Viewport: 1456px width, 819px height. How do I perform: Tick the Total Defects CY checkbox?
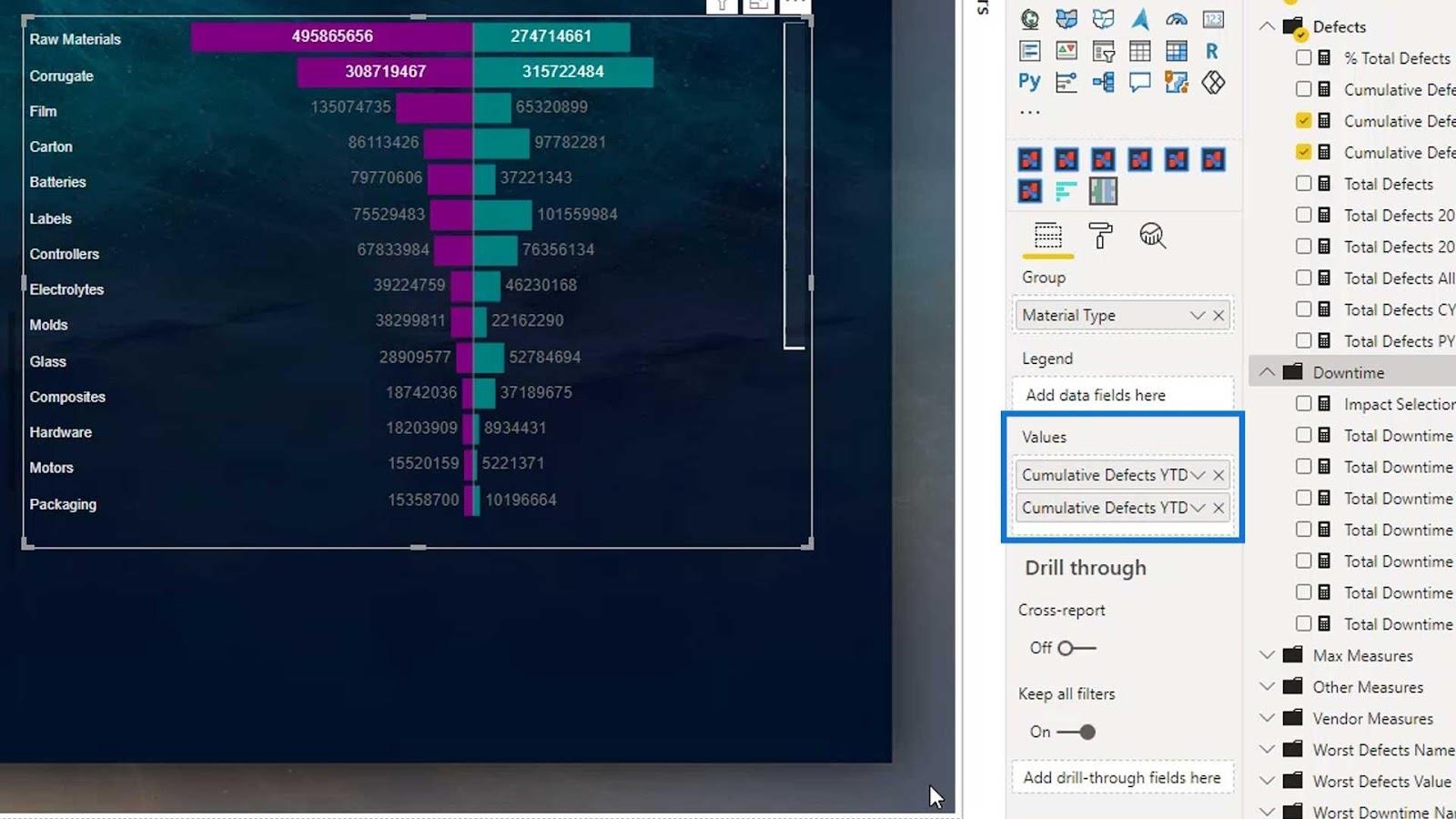[x=1303, y=309]
